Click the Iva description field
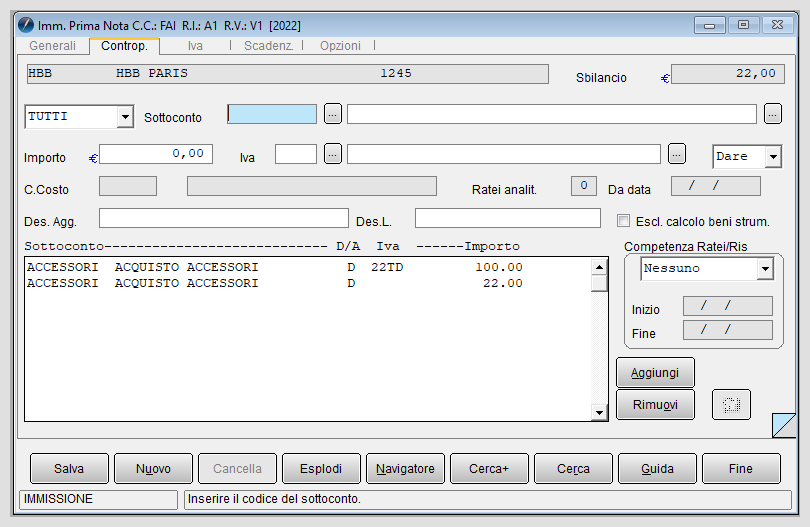The width and height of the screenshot is (810, 527). pyautogui.click(x=504, y=154)
